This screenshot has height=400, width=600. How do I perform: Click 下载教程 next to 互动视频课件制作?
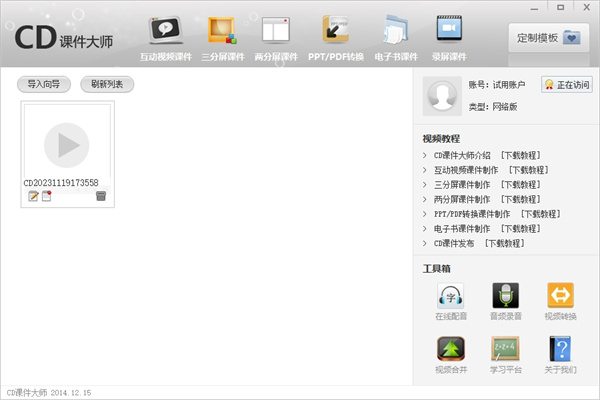[x=528, y=170]
